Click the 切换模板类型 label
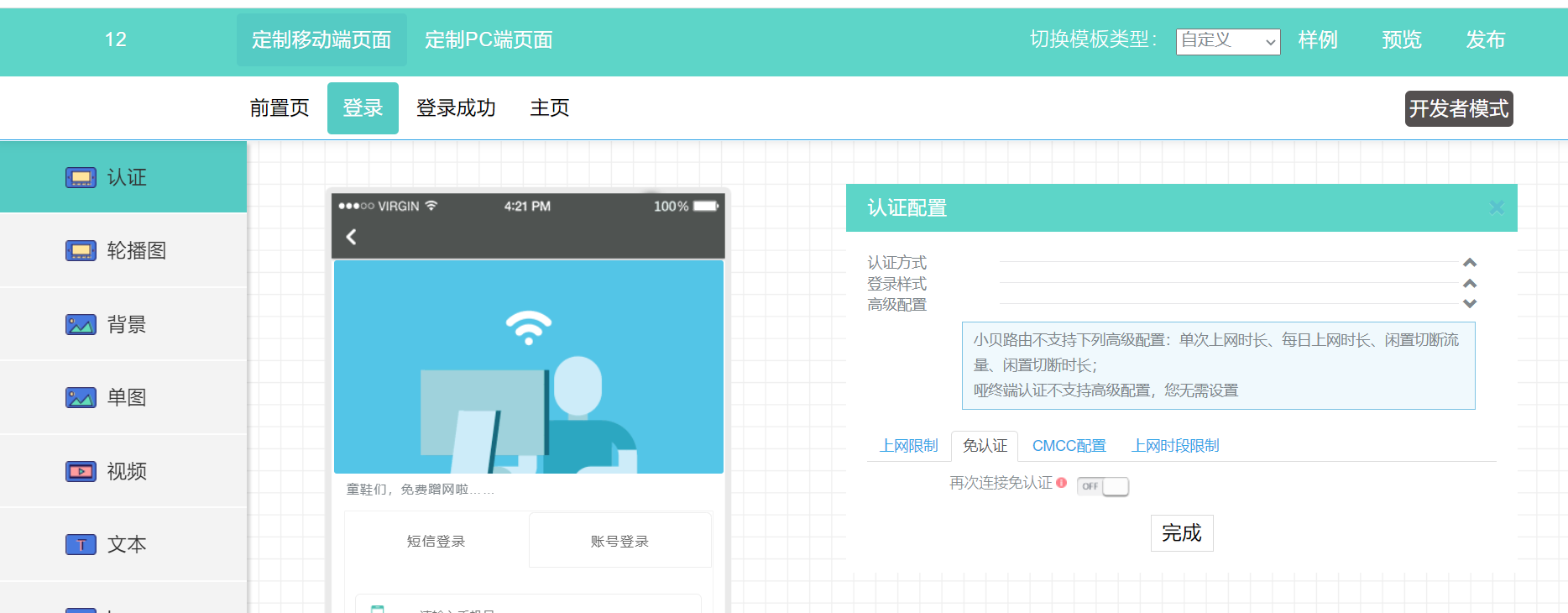The width and height of the screenshot is (1568, 613). (1094, 39)
